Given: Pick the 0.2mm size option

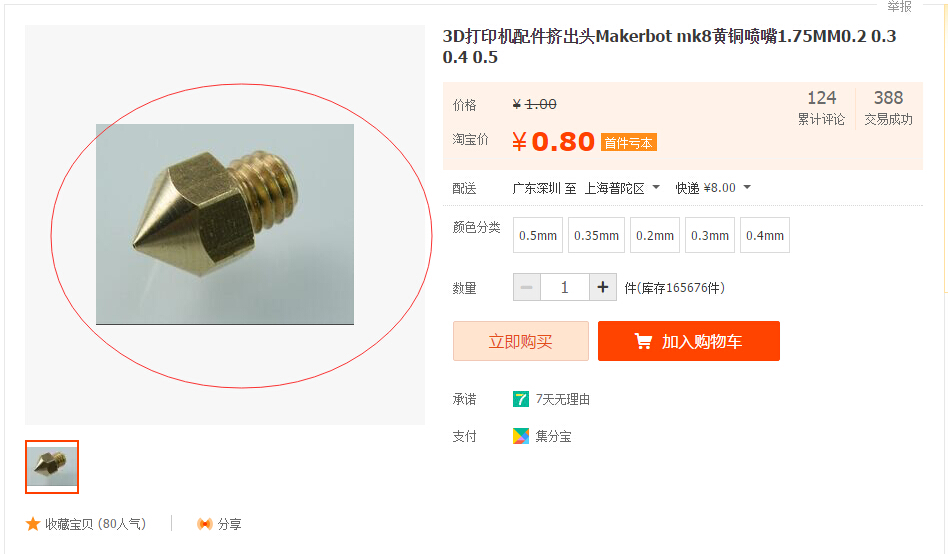Looking at the screenshot, I should pos(655,235).
